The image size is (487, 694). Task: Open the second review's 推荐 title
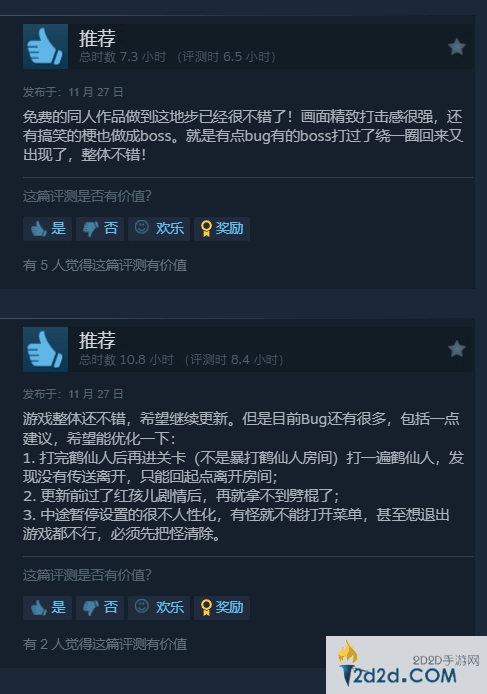(x=97, y=340)
